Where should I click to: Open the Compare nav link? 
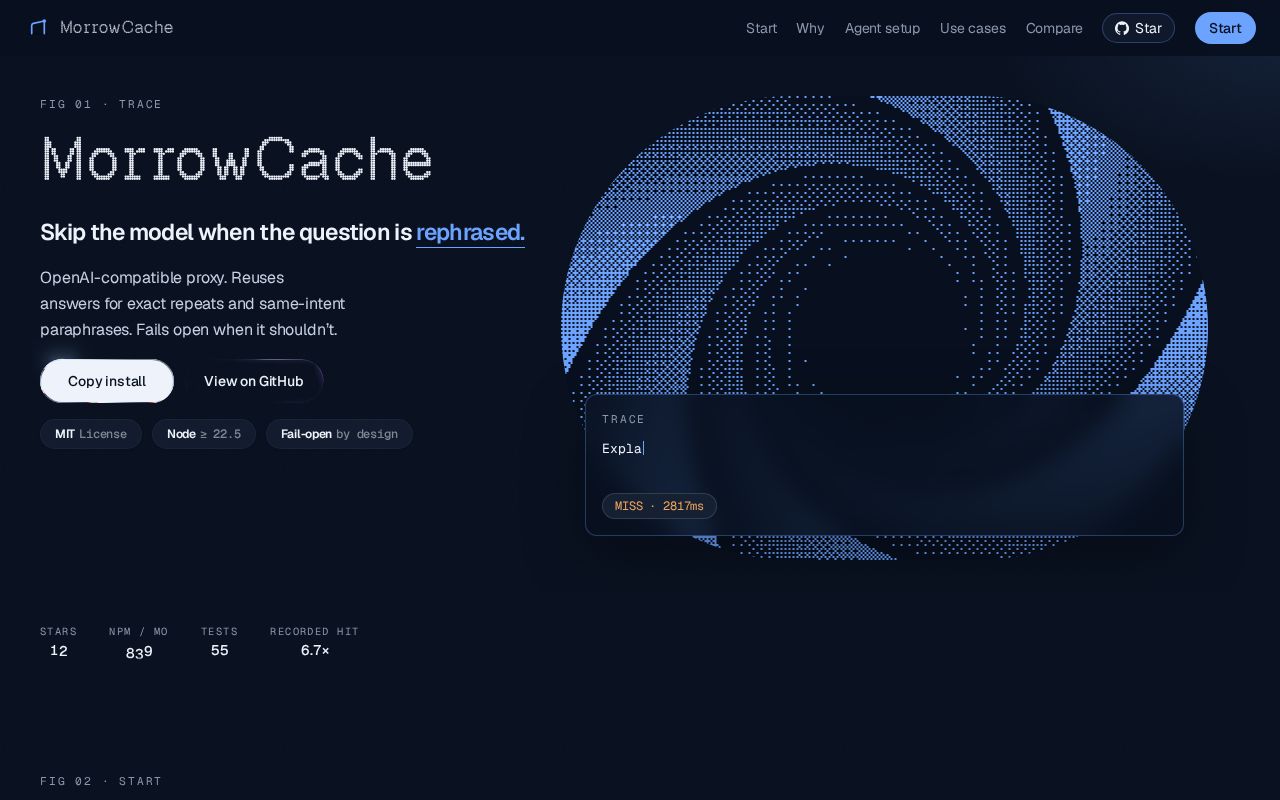pyautogui.click(x=1054, y=28)
